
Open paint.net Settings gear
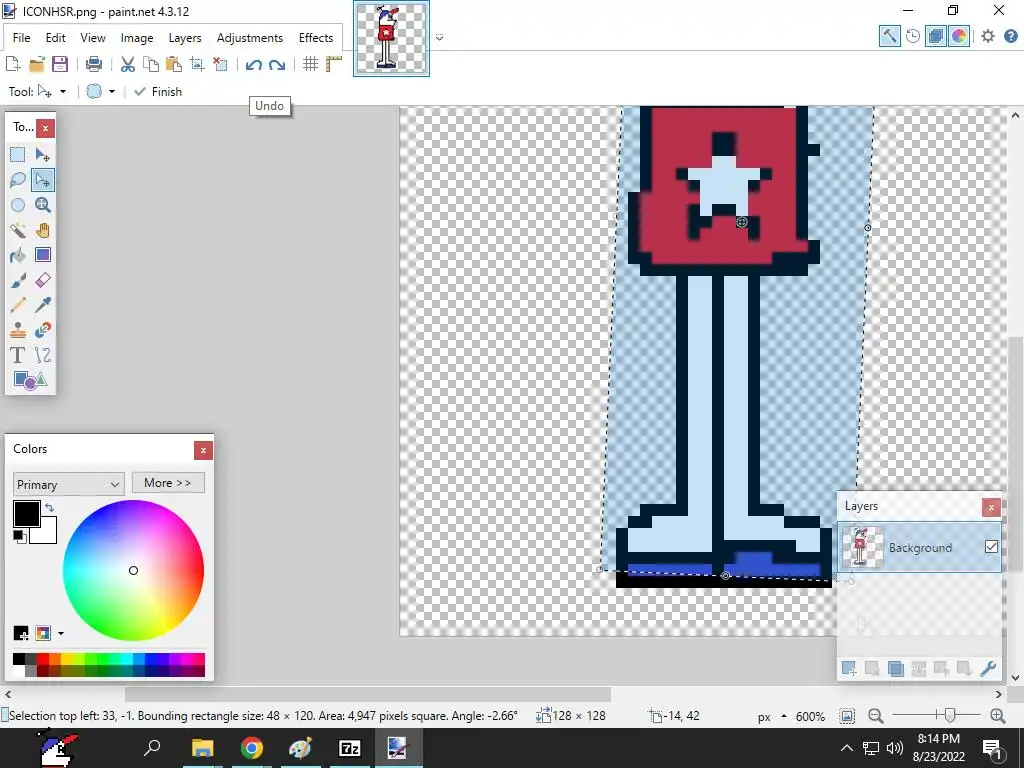987,36
